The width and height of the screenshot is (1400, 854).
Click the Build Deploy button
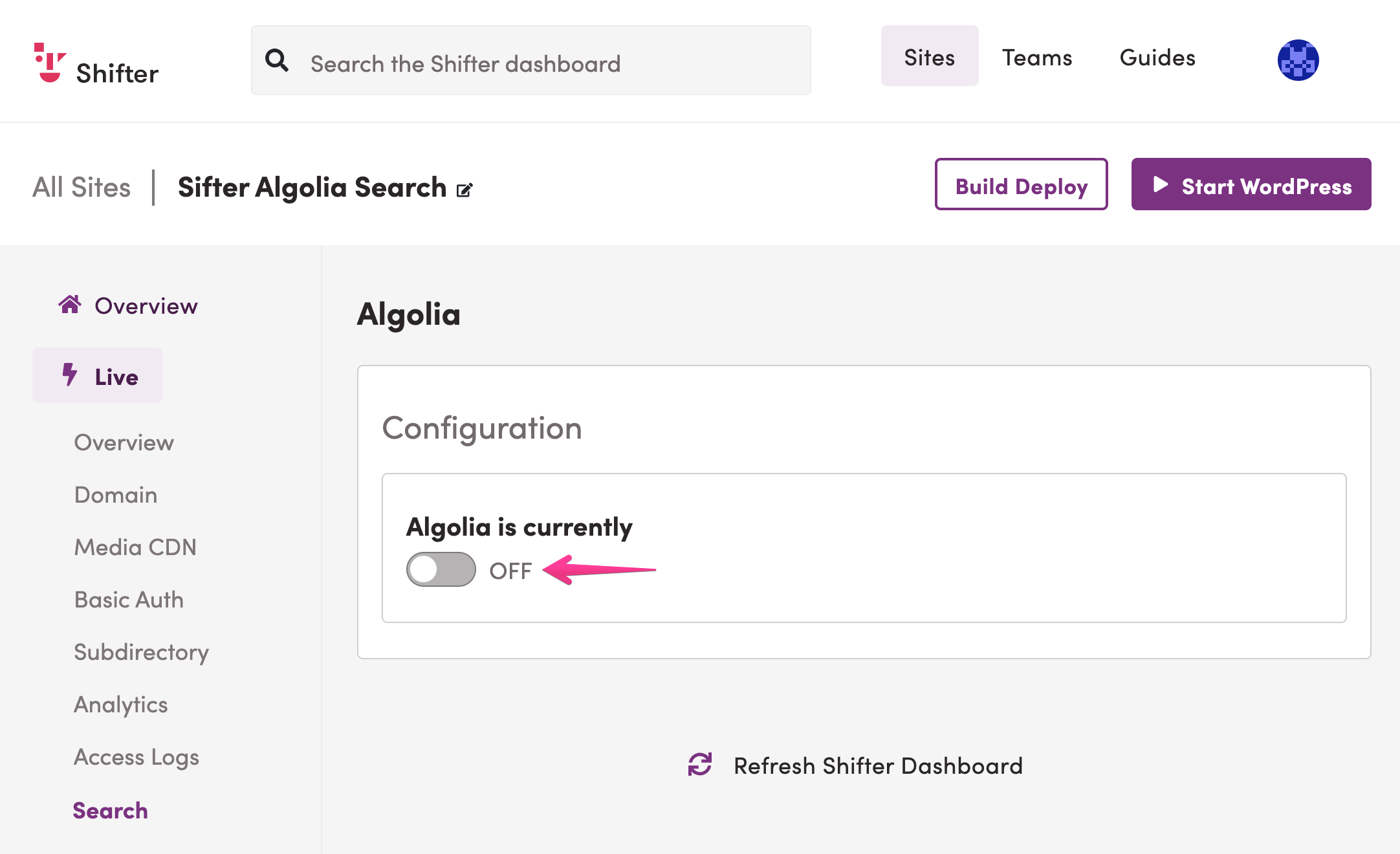(1022, 184)
